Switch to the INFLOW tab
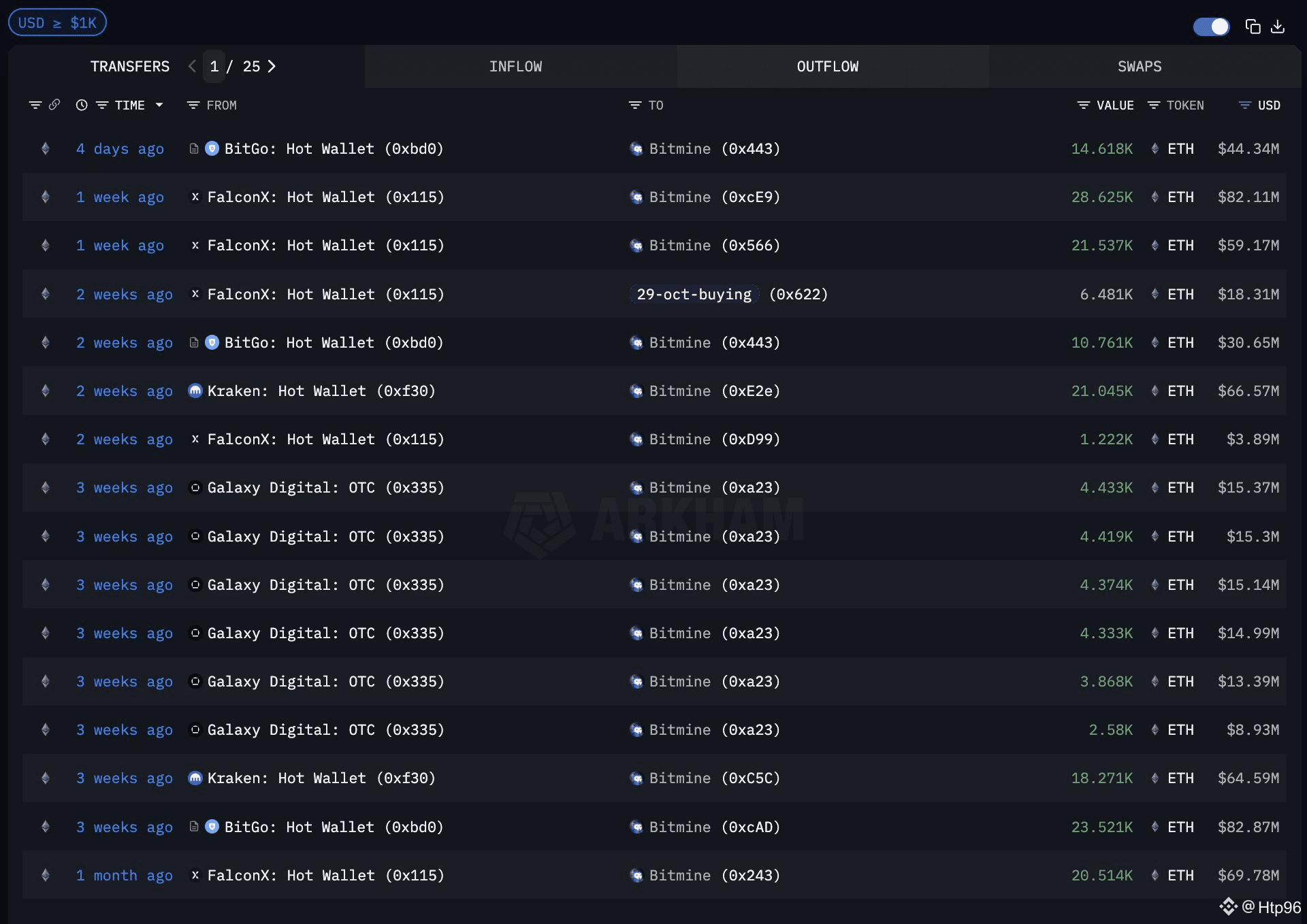 click(515, 67)
